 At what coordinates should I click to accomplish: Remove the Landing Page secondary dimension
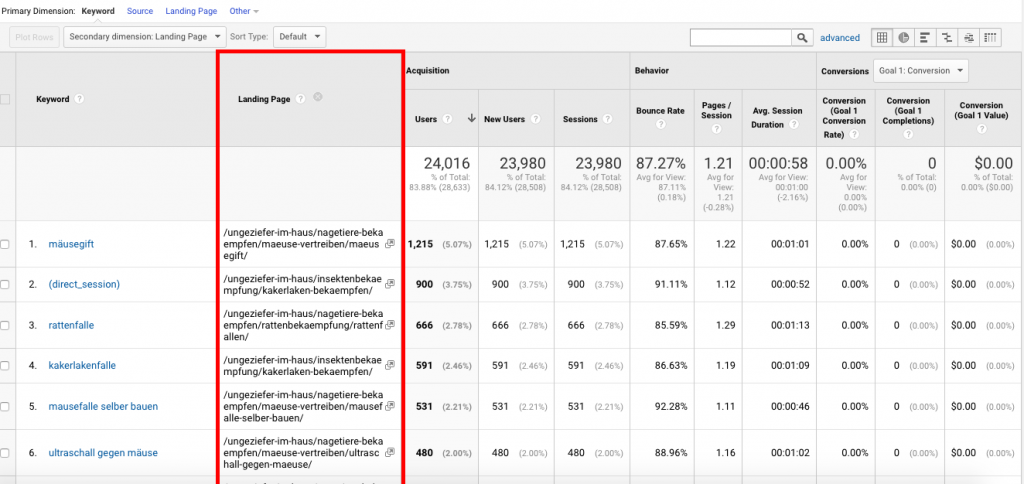point(317,97)
